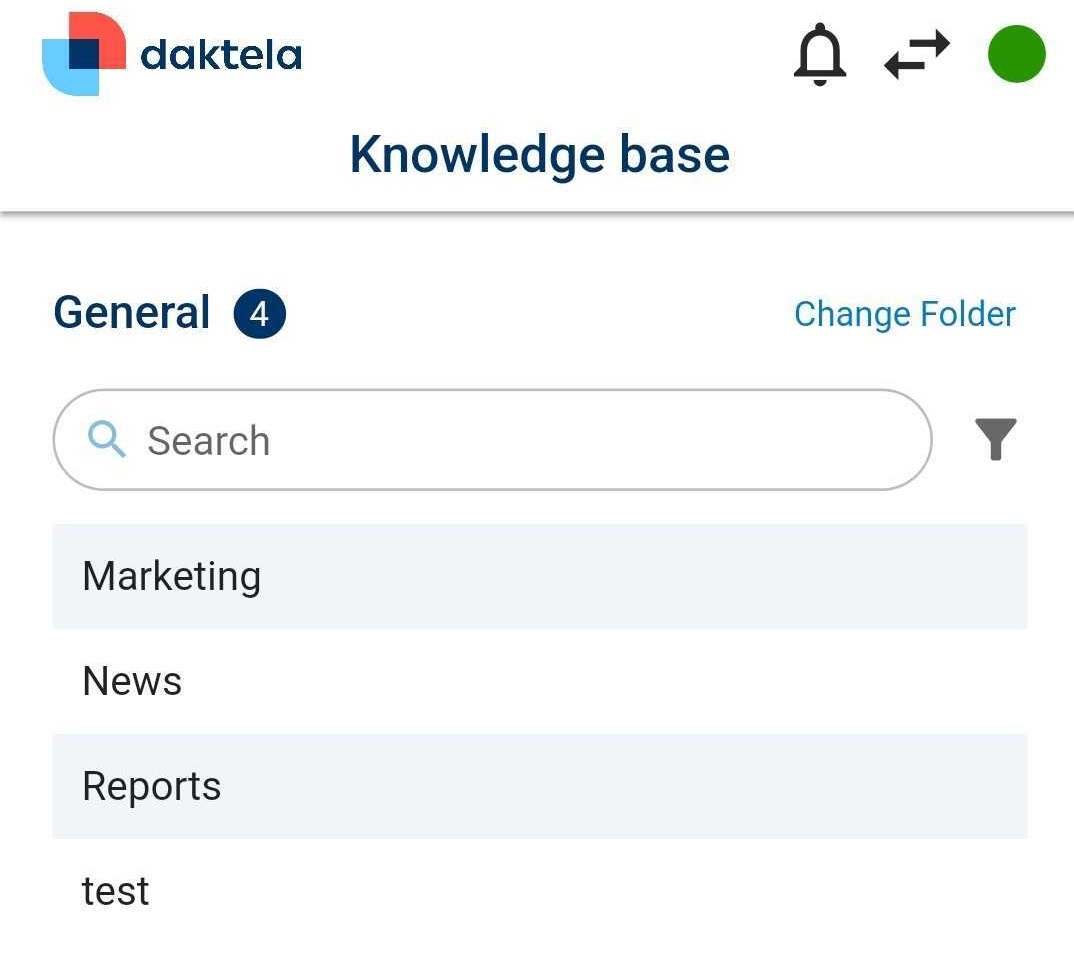Select the News label text
Image resolution: width=1074 pixels, height=954 pixels.
132,682
